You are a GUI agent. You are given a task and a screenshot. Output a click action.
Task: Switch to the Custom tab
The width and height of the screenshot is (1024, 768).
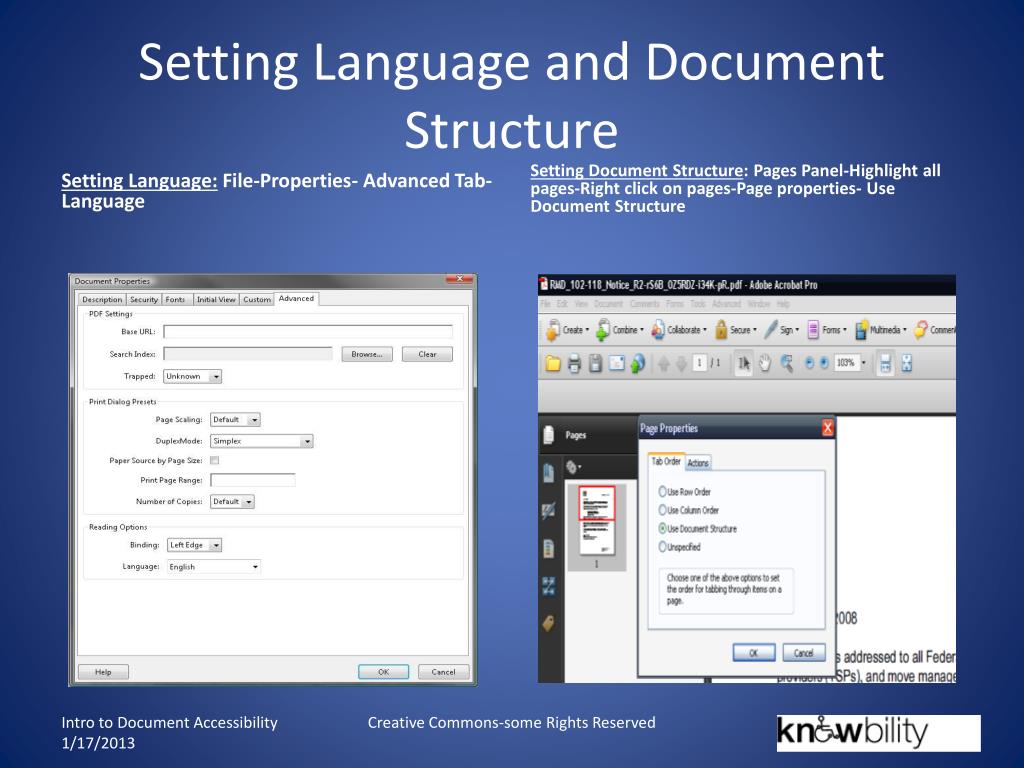(x=257, y=299)
